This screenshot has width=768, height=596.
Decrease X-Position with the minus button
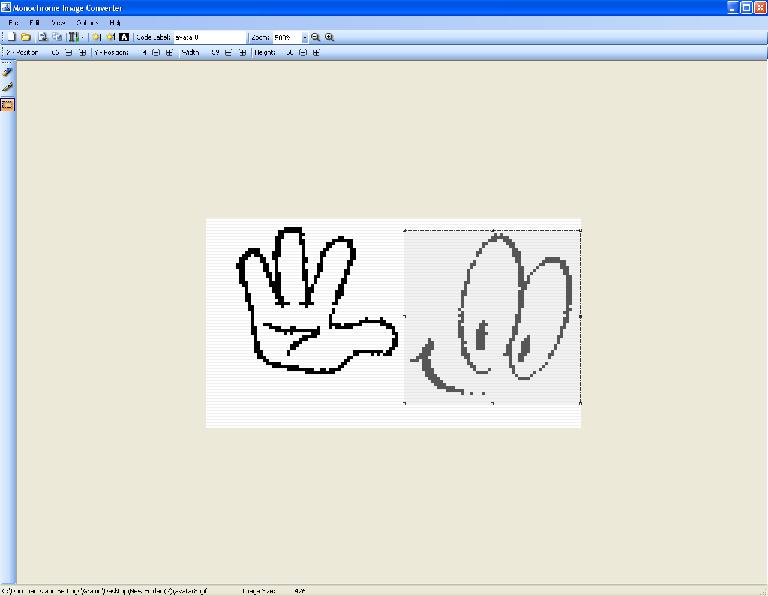[x=69, y=52]
